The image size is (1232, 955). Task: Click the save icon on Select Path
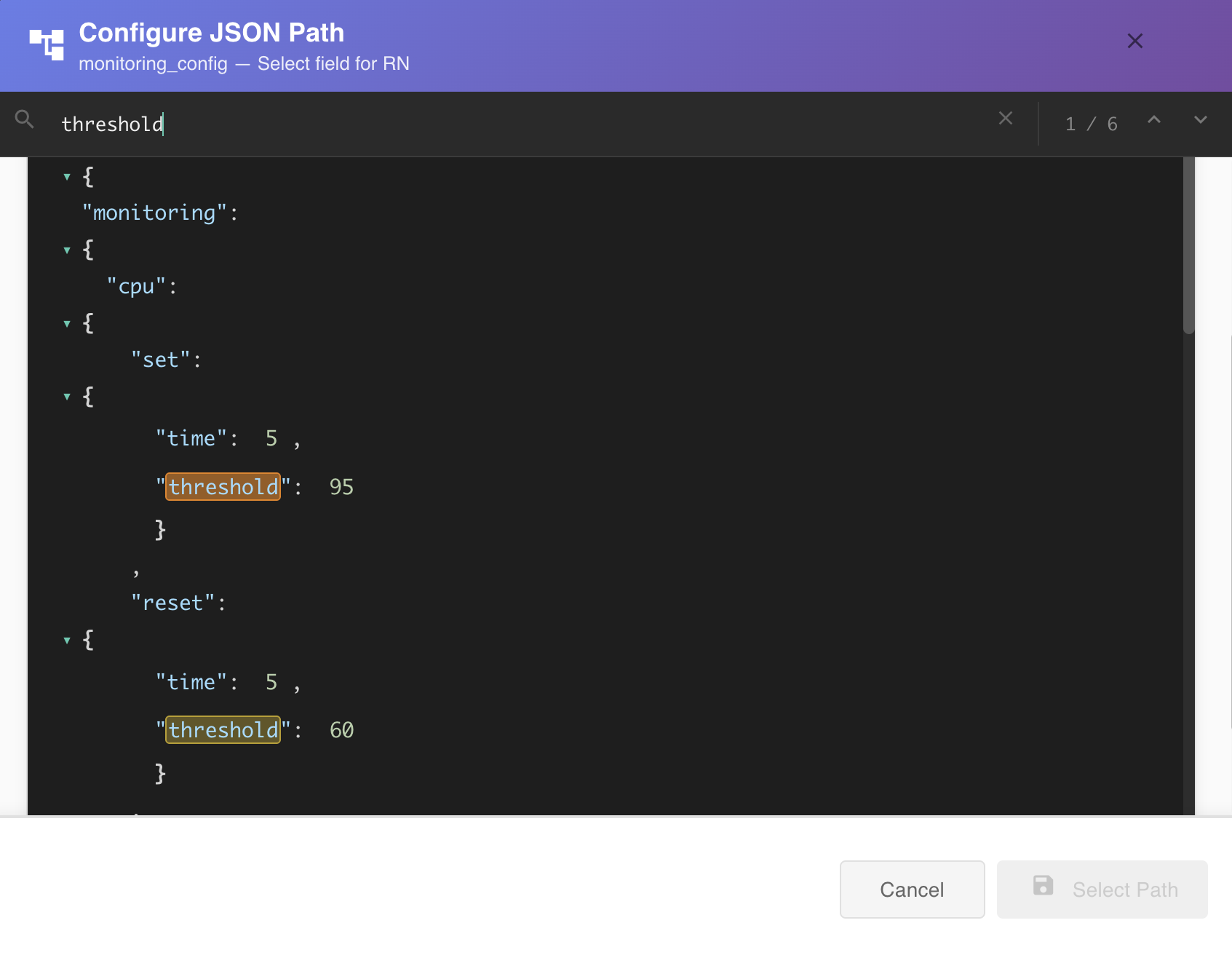coord(1043,886)
